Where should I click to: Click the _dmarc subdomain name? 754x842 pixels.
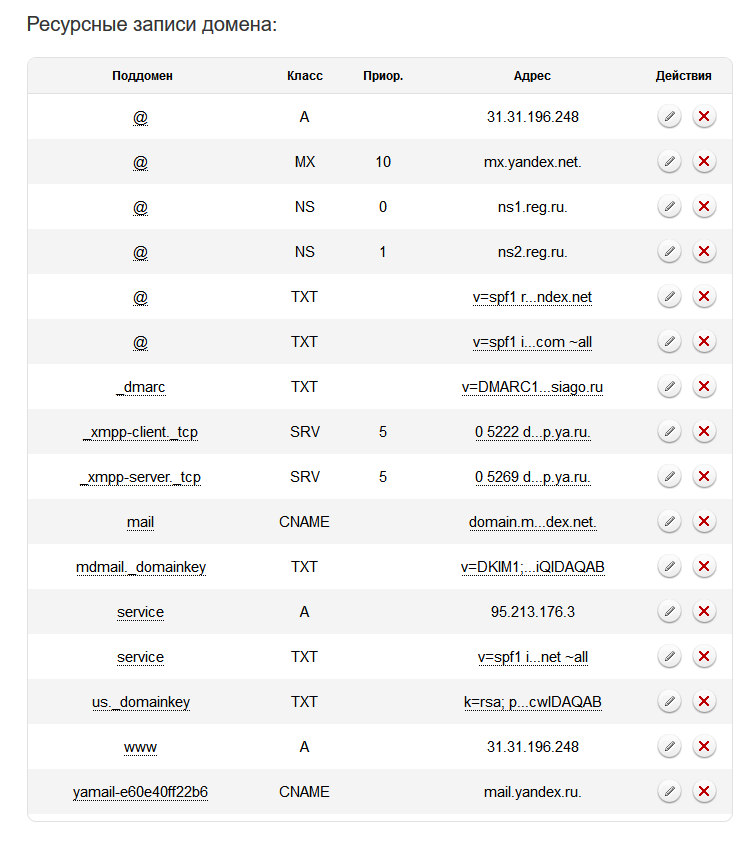point(140,387)
